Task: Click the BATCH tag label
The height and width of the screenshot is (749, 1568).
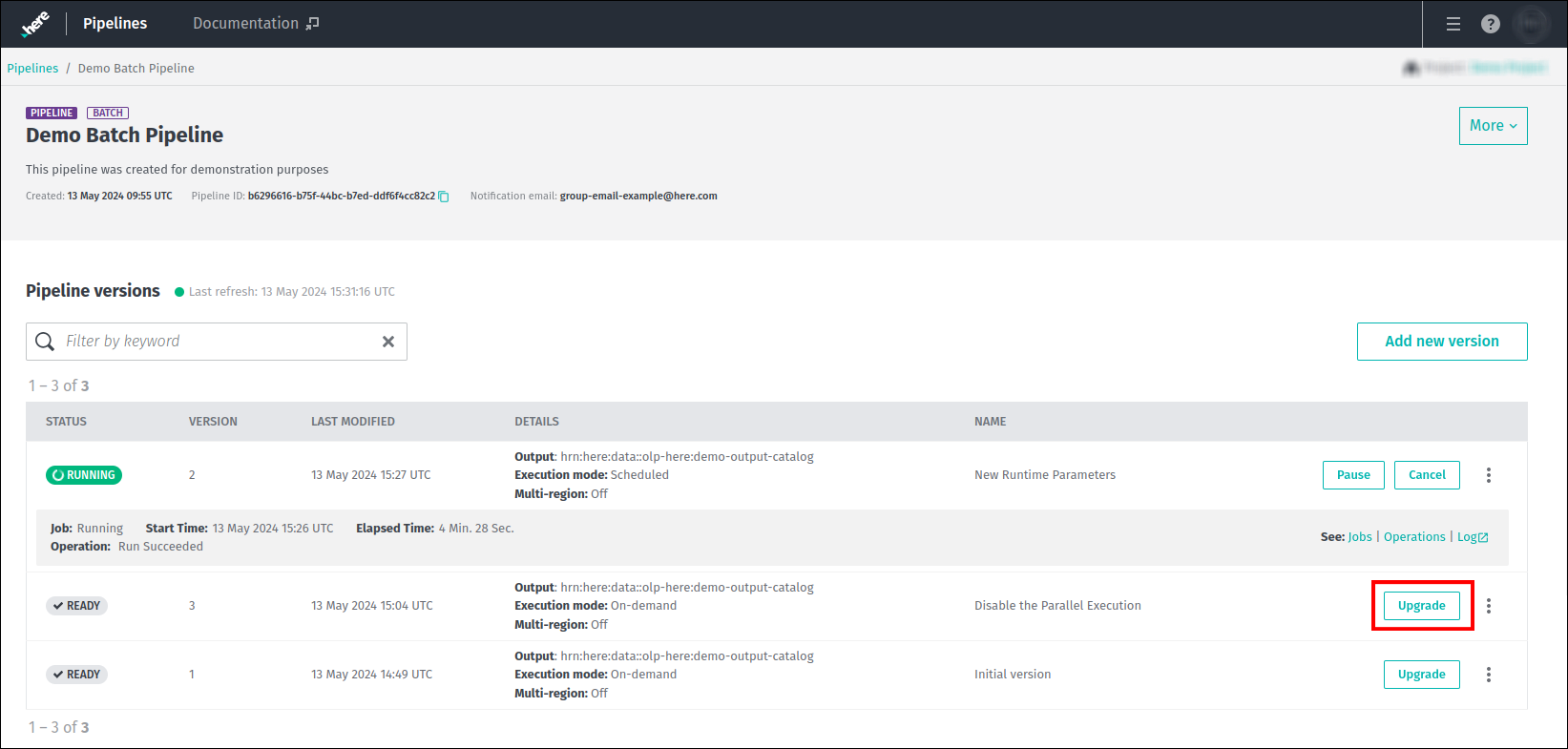Action: point(108,113)
